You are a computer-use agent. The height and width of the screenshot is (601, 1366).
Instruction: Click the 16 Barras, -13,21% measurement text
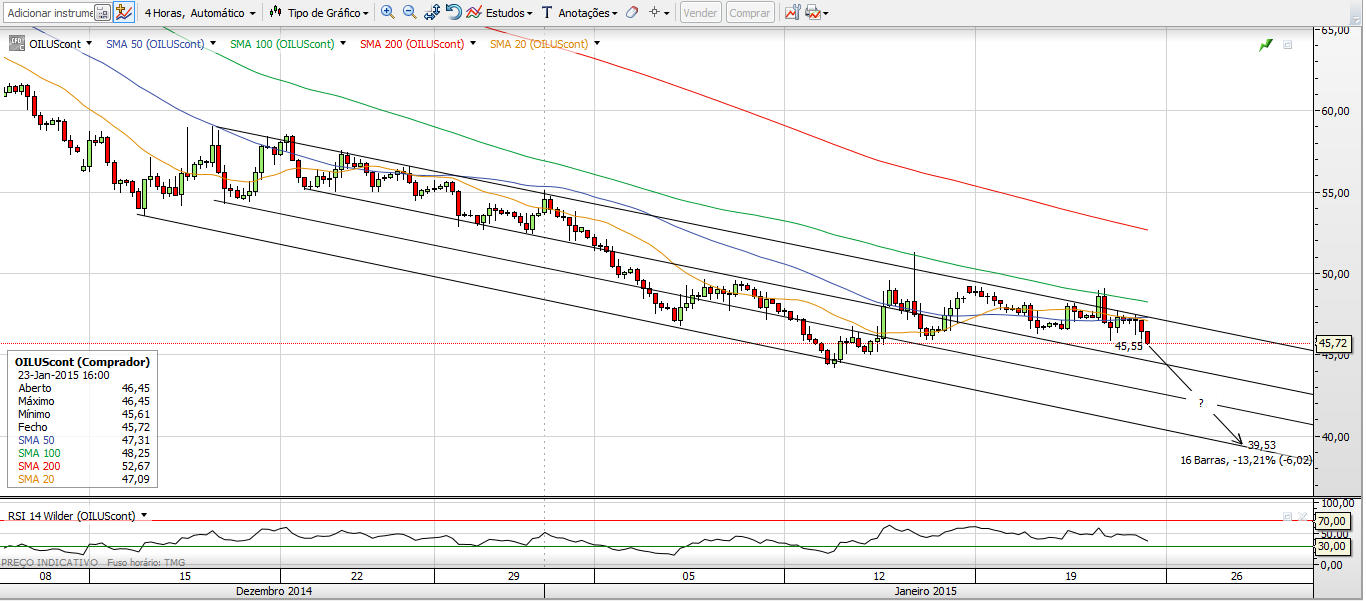pos(1246,461)
